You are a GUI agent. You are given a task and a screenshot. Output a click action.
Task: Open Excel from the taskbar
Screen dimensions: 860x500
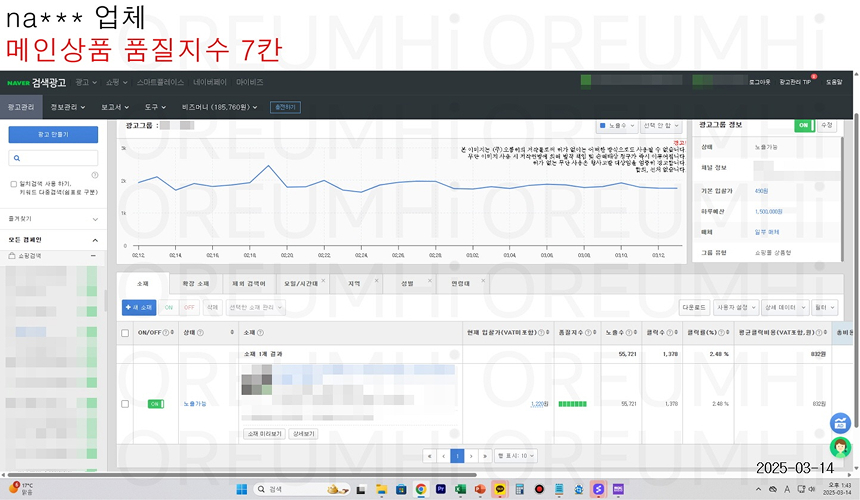460,490
